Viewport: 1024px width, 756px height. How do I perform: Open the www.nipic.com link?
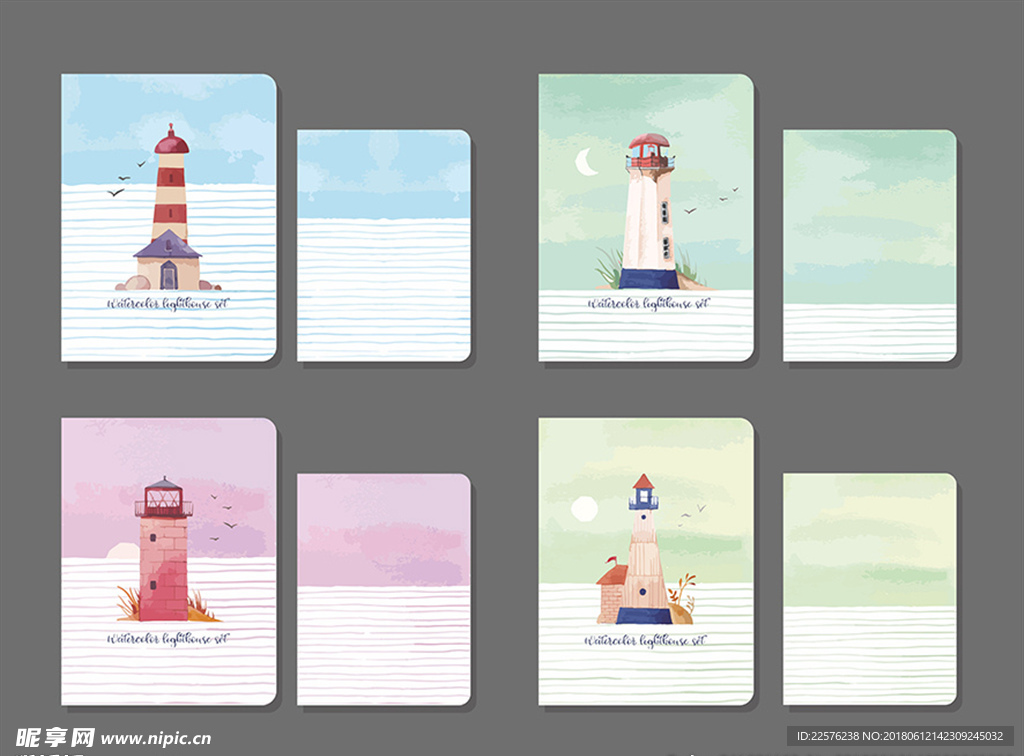coord(156,739)
